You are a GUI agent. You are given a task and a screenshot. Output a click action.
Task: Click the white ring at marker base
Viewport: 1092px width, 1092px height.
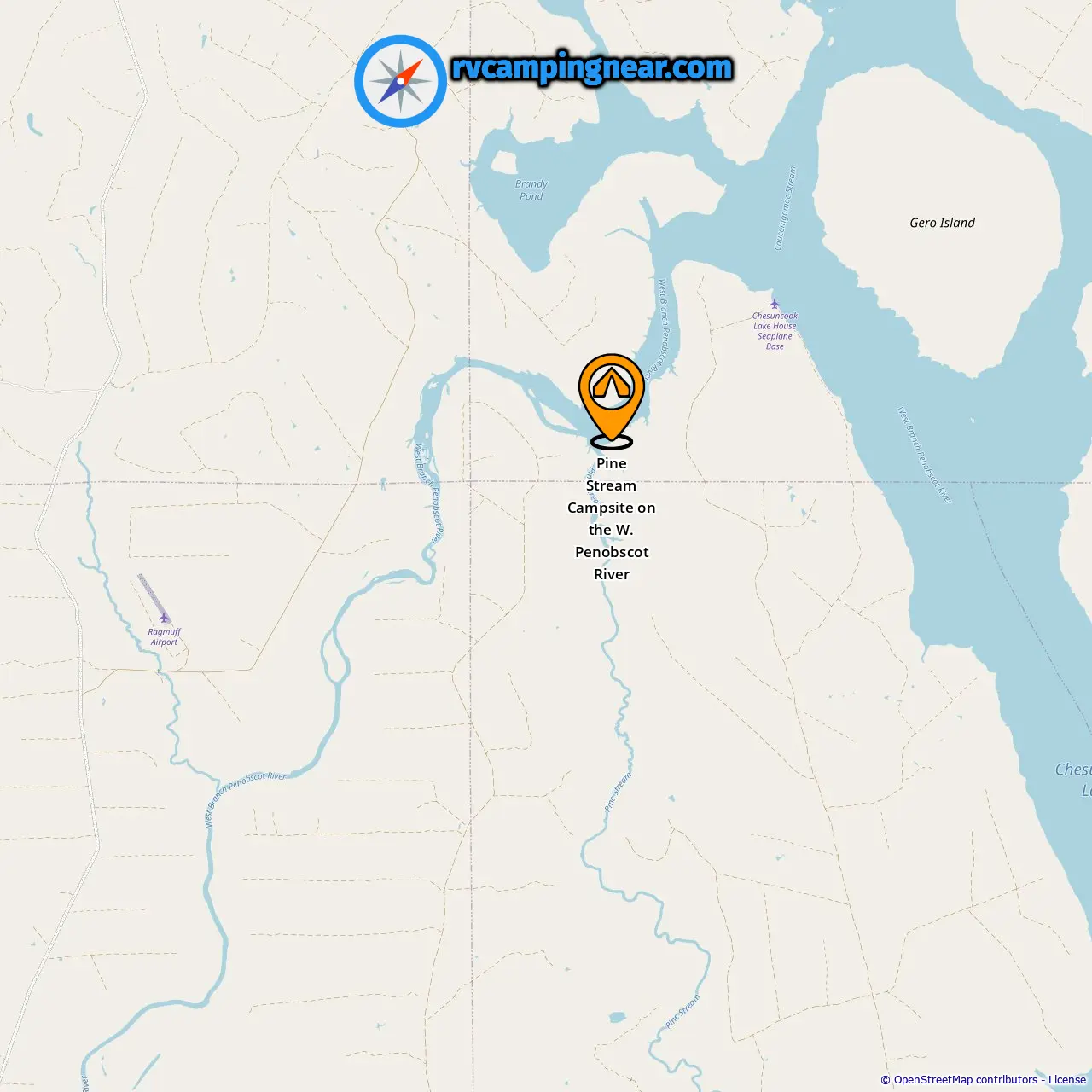(x=612, y=441)
